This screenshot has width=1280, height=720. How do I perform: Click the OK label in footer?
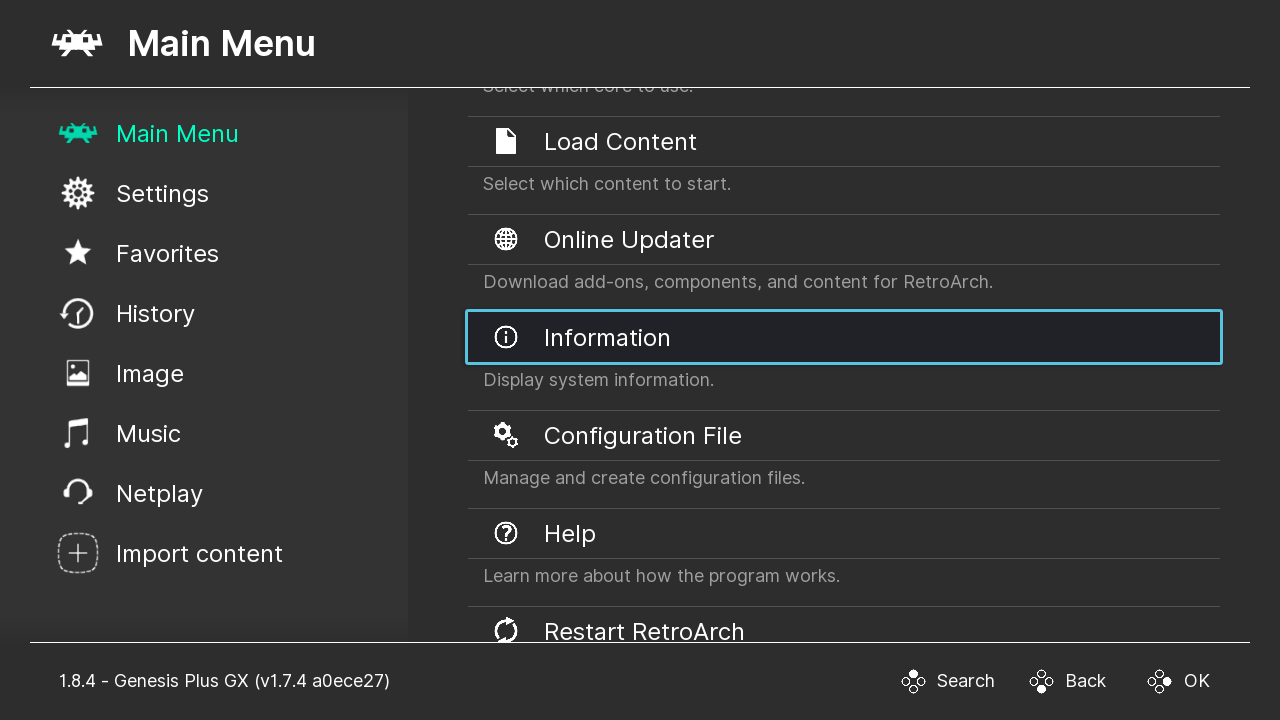[1197, 681]
